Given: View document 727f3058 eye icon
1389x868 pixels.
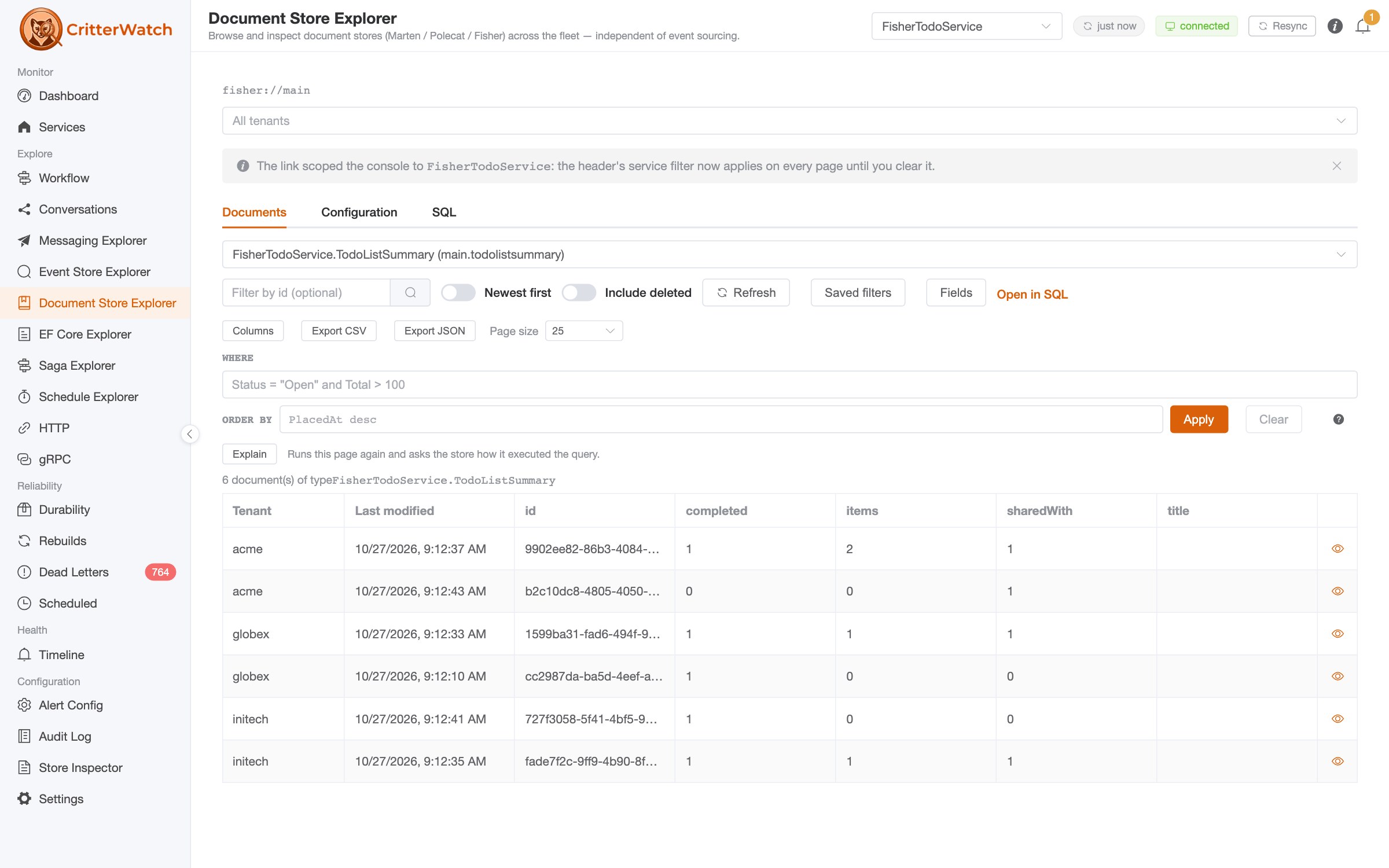Looking at the screenshot, I should pos(1337,719).
